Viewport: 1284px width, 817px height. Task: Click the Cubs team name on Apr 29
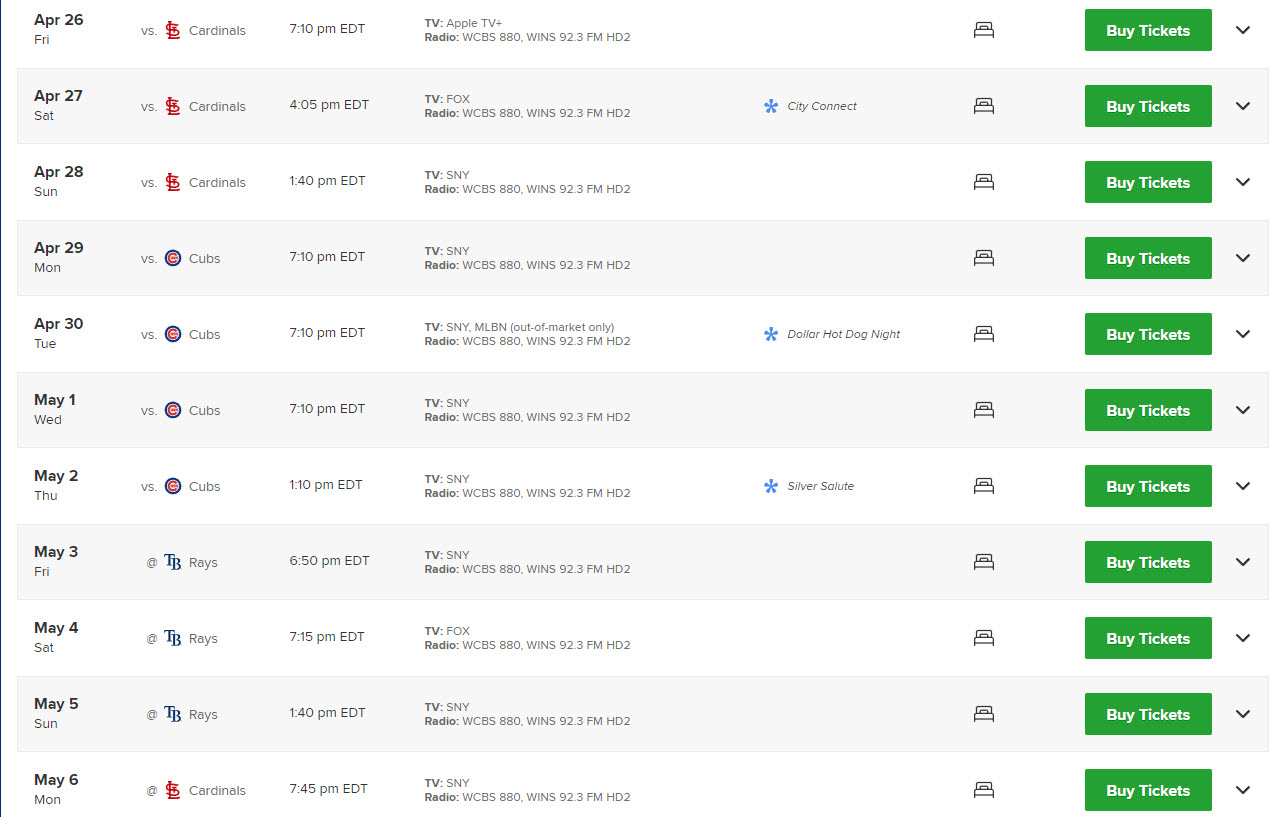205,258
